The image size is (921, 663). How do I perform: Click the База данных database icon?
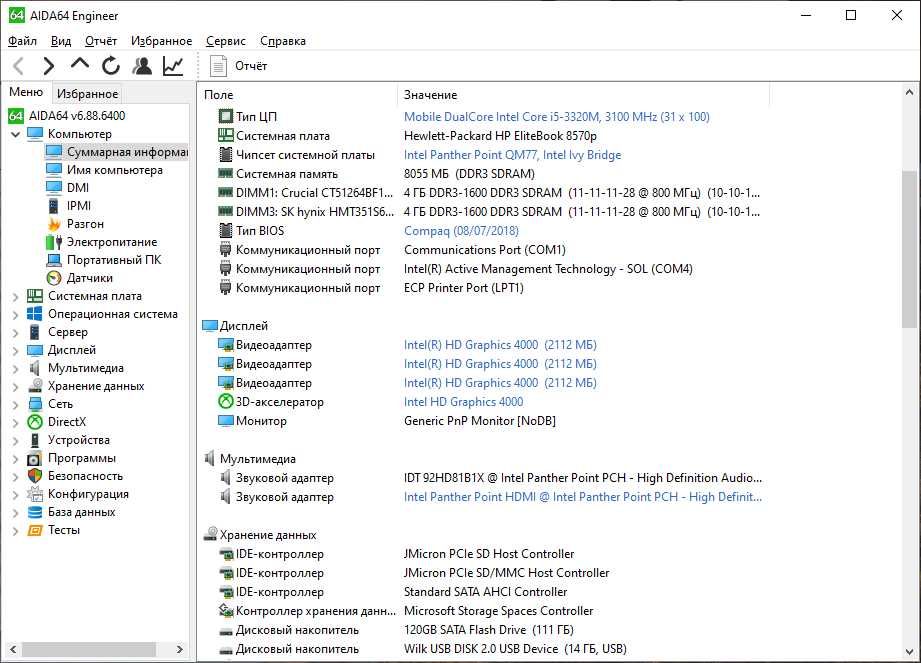[35, 512]
